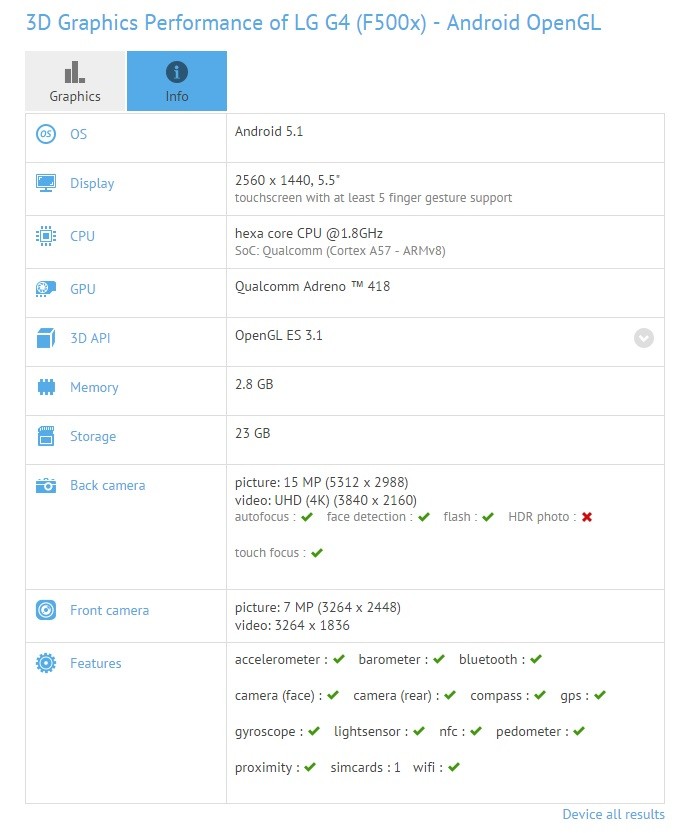Click the proximity checkmark
The image size is (686, 833).
(x=310, y=768)
